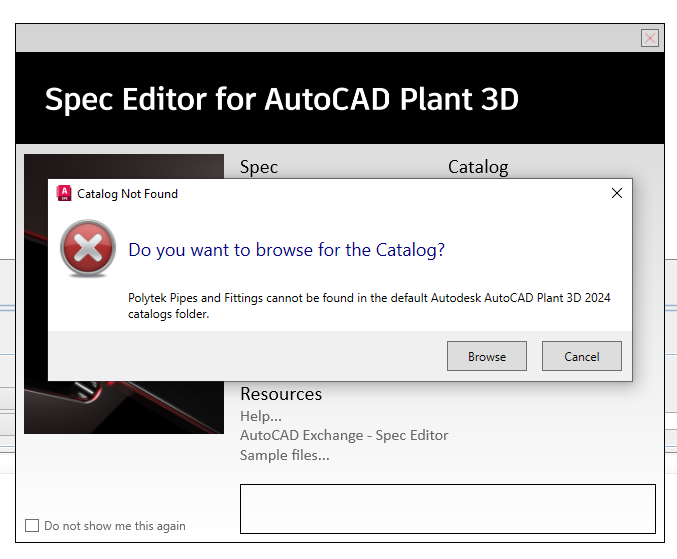Viewport: 677px width, 559px height.
Task: Close the Catalog Not Found dialog
Action: click(x=617, y=193)
